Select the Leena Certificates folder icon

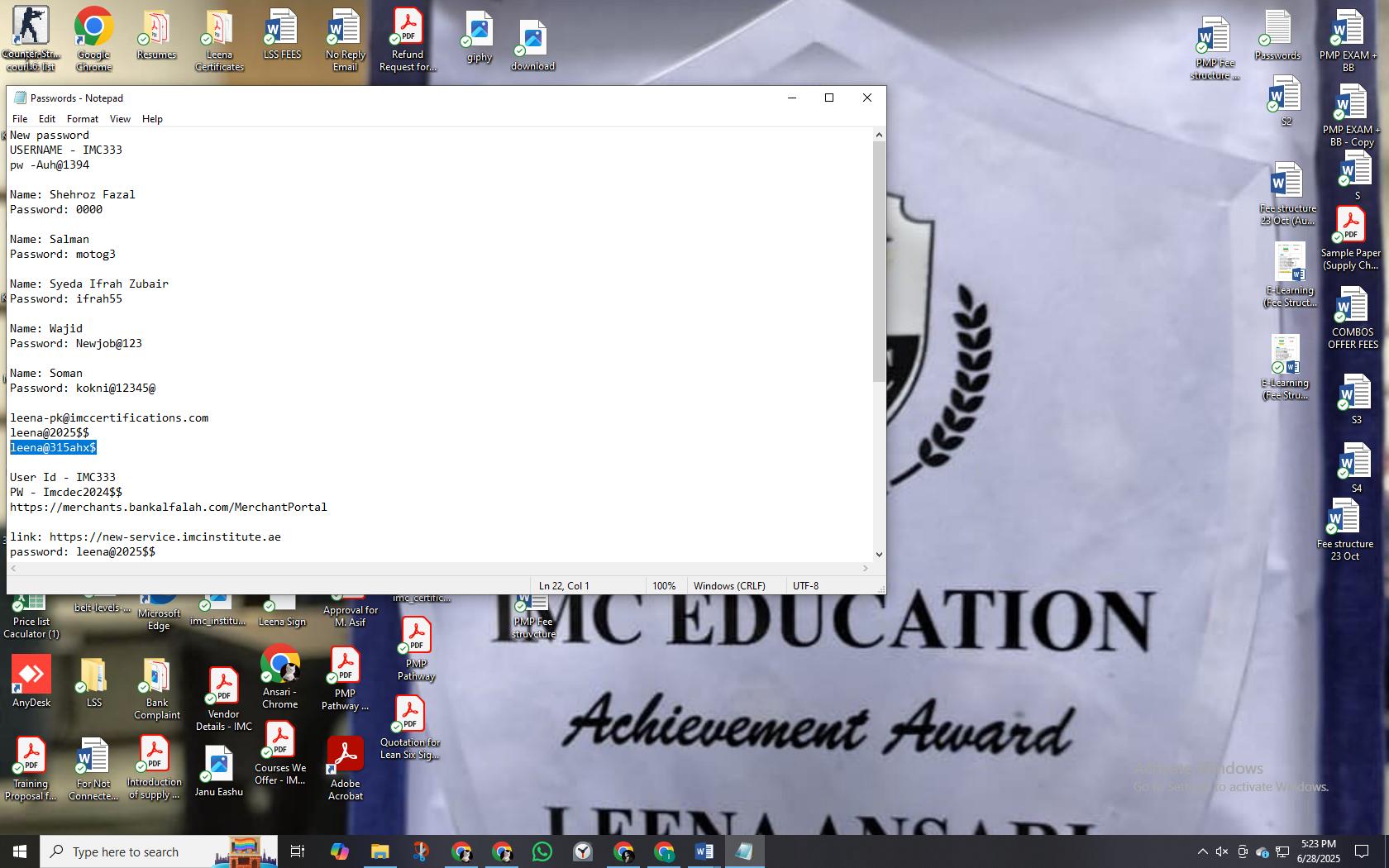point(219,41)
